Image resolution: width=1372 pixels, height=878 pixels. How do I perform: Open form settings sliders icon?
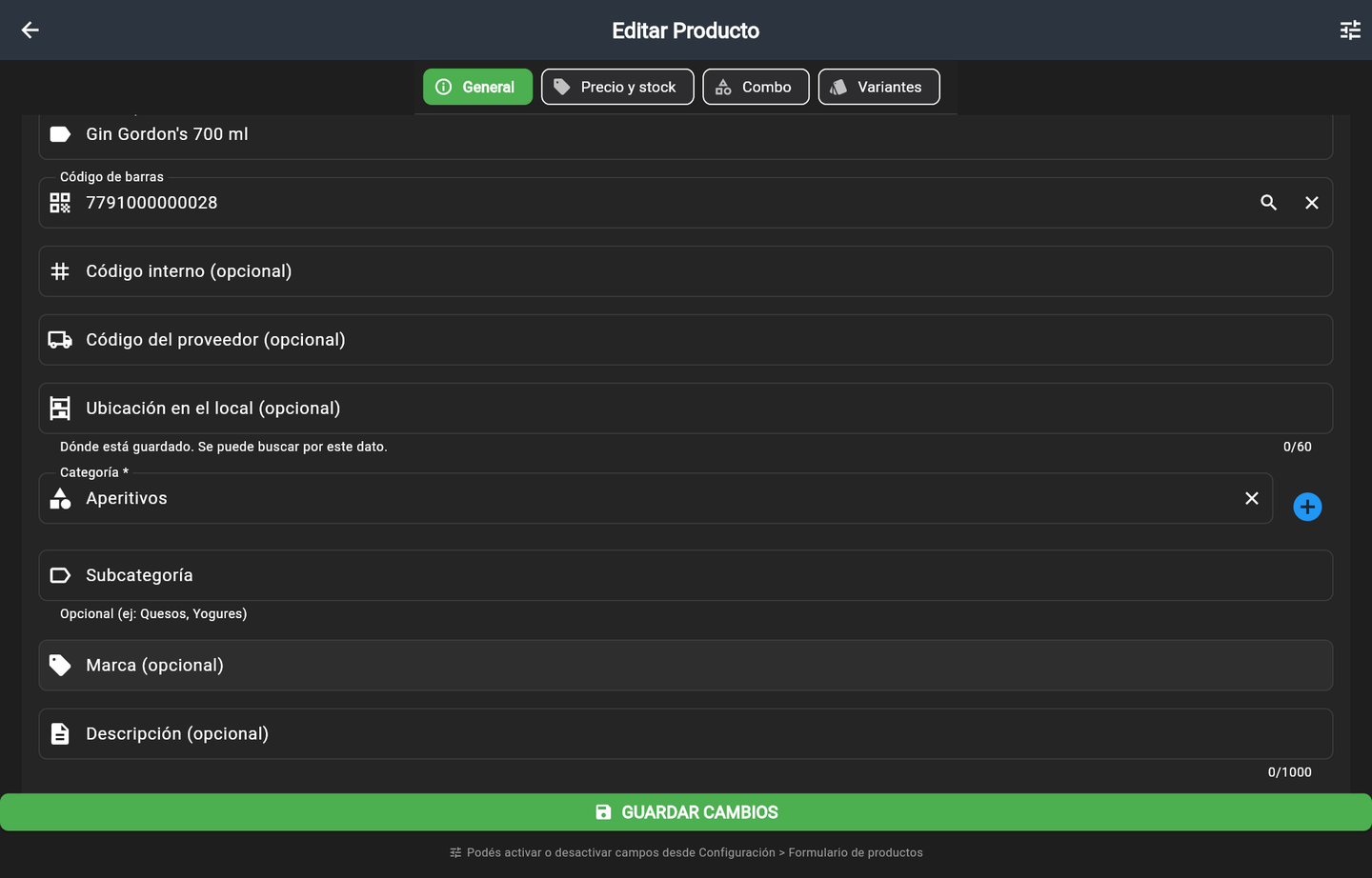1350,30
